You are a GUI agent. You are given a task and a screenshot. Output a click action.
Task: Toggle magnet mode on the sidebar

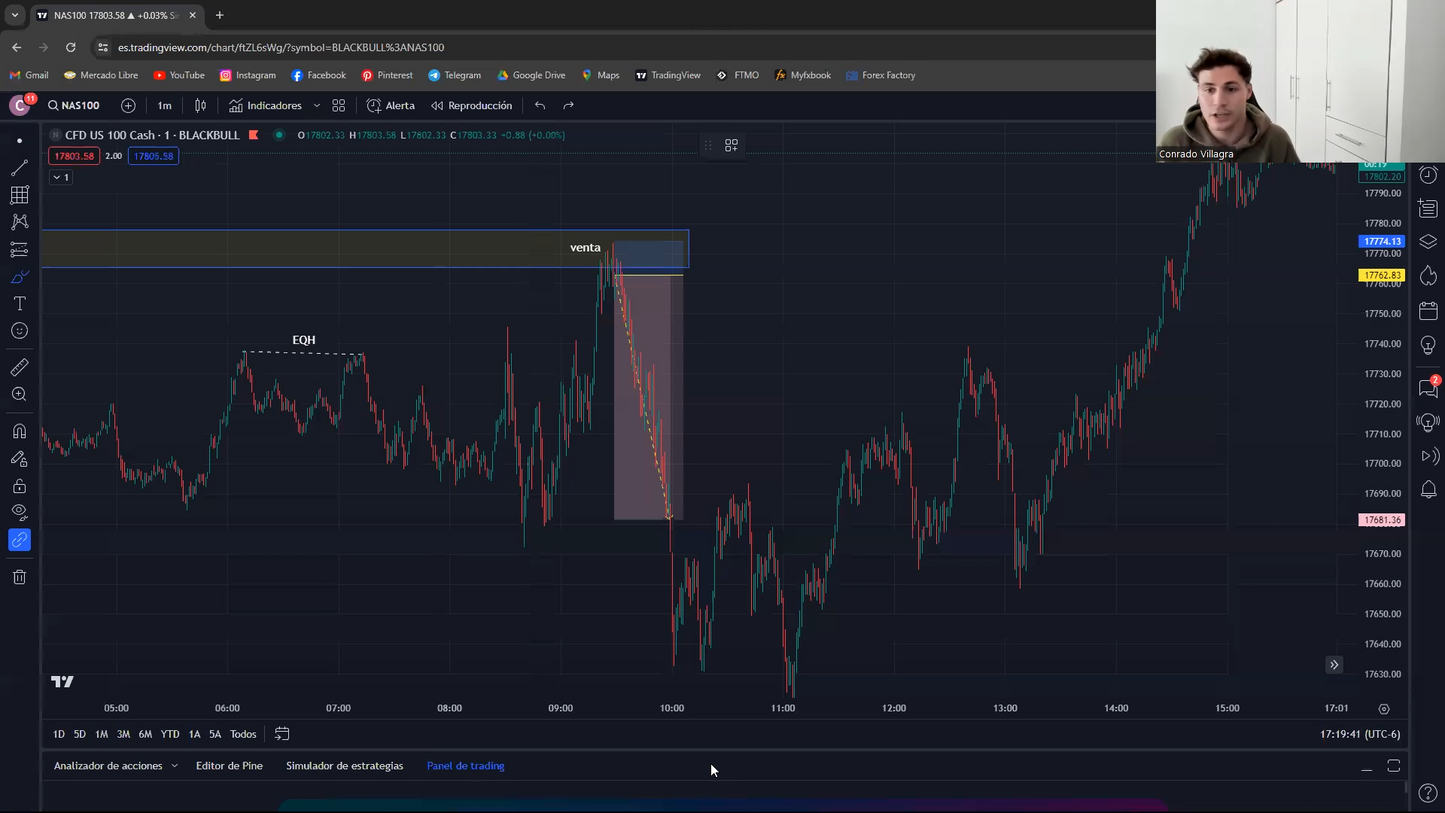(19, 432)
